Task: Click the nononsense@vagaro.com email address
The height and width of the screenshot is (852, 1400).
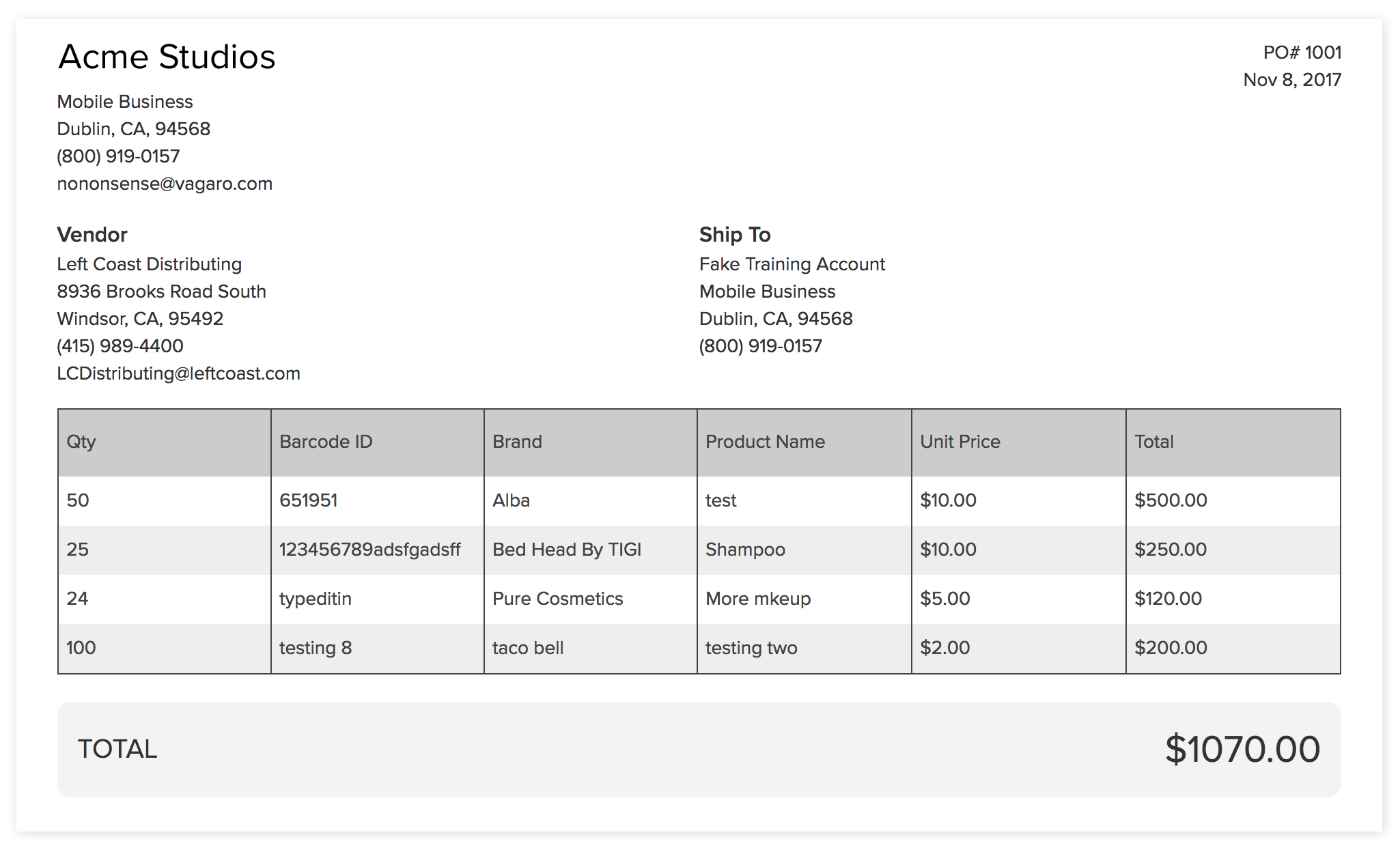Action: pyautogui.click(x=165, y=184)
